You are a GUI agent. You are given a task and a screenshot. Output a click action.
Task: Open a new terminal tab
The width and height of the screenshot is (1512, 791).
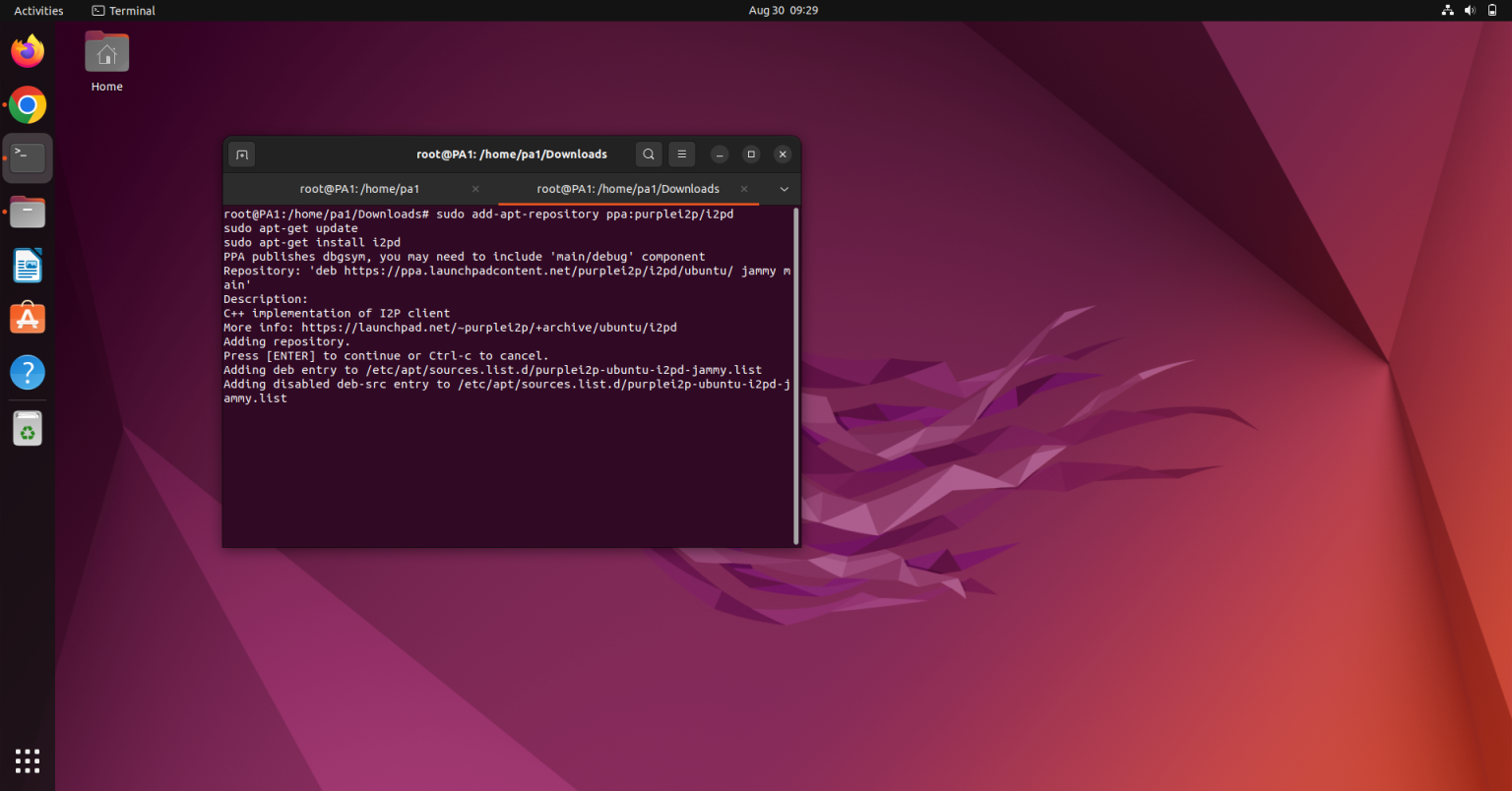pyautogui.click(x=241, y=154)
